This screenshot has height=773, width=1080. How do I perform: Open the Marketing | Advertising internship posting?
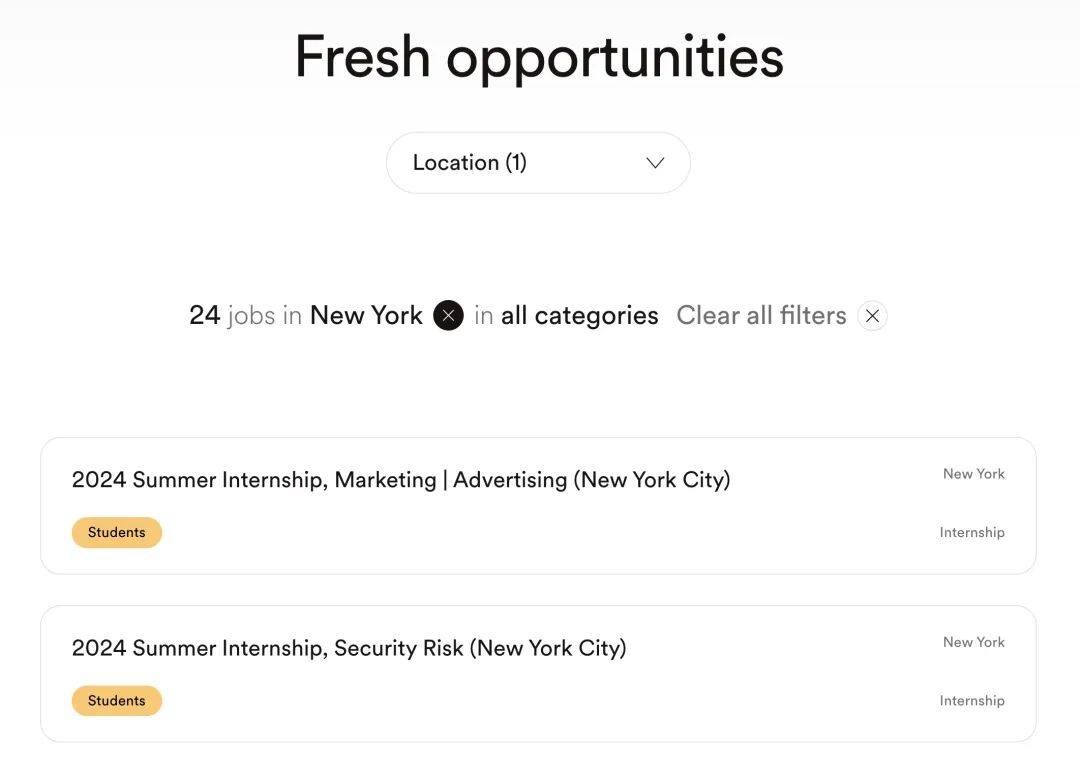[x=401, y=480]
